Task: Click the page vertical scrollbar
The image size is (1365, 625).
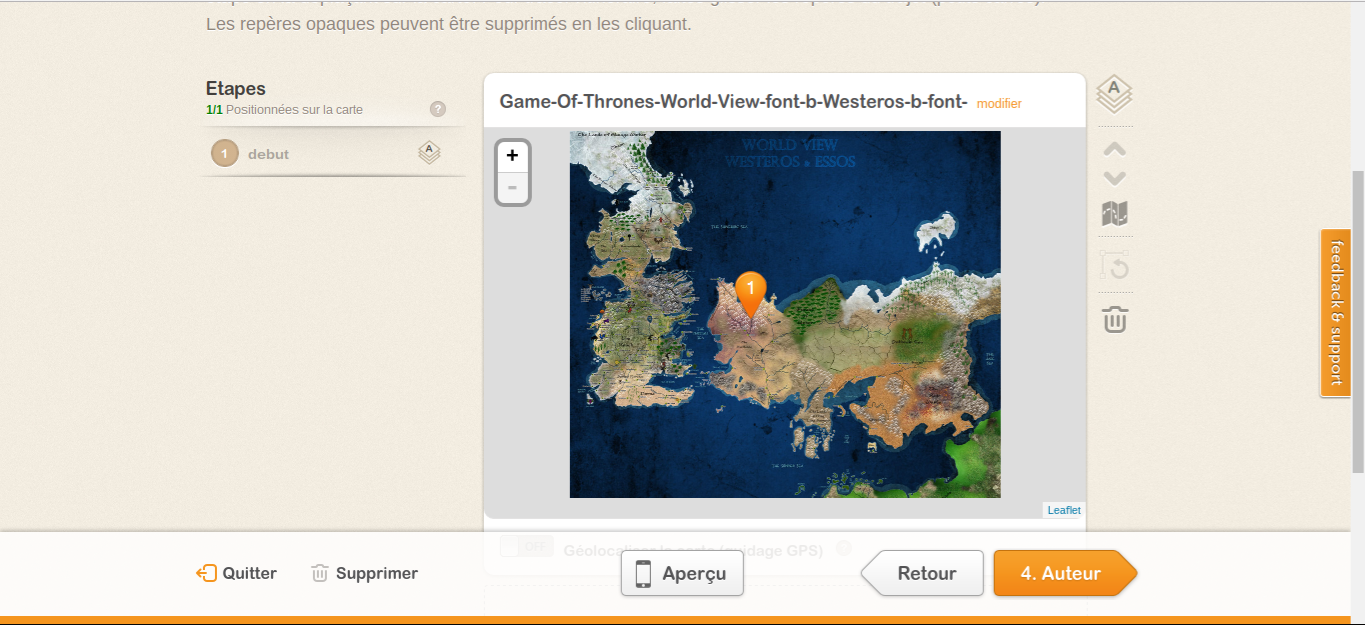Action: coord(1357,320)
